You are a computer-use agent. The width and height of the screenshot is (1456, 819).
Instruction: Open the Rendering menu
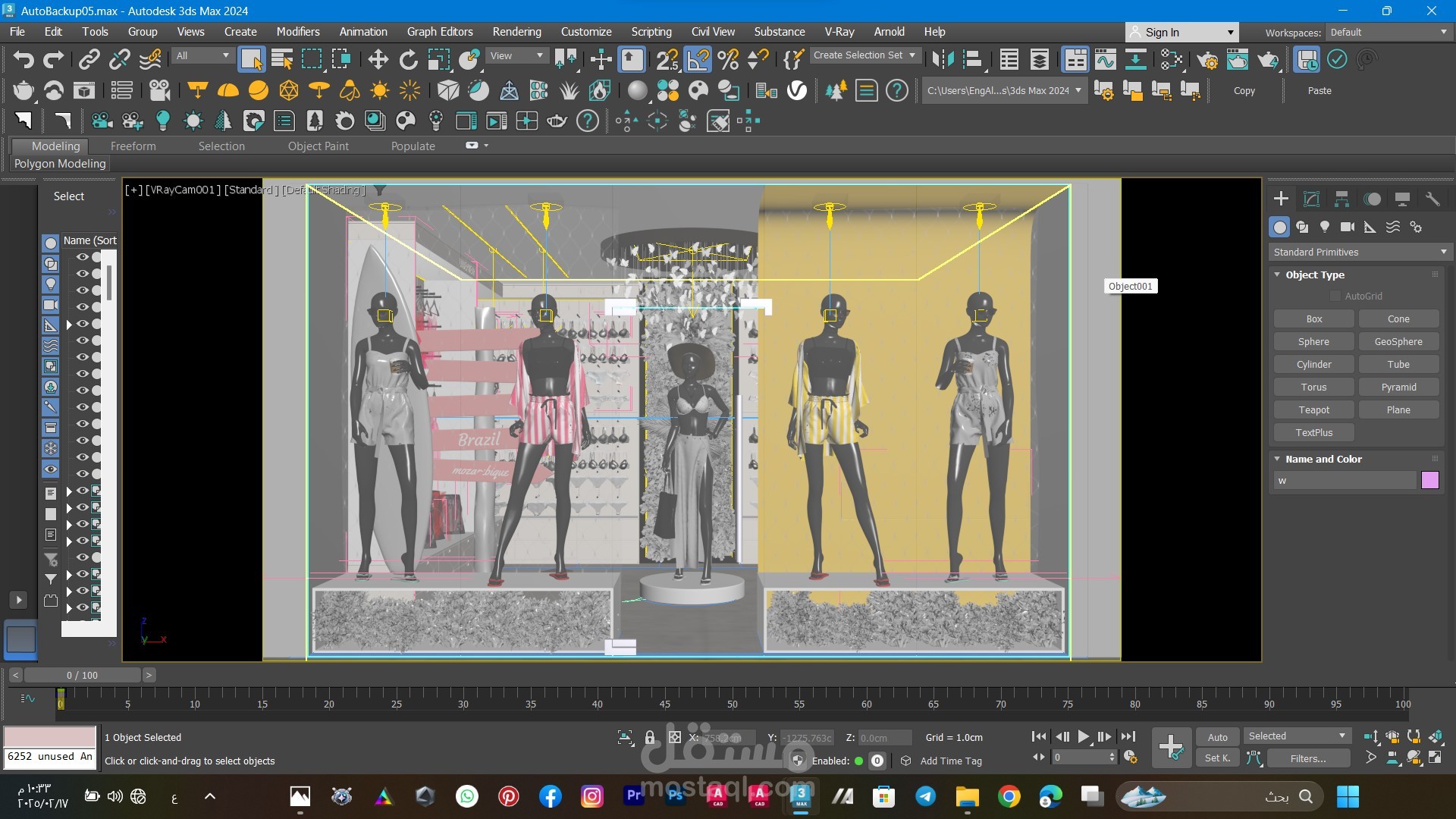click(x=516, y=32)
